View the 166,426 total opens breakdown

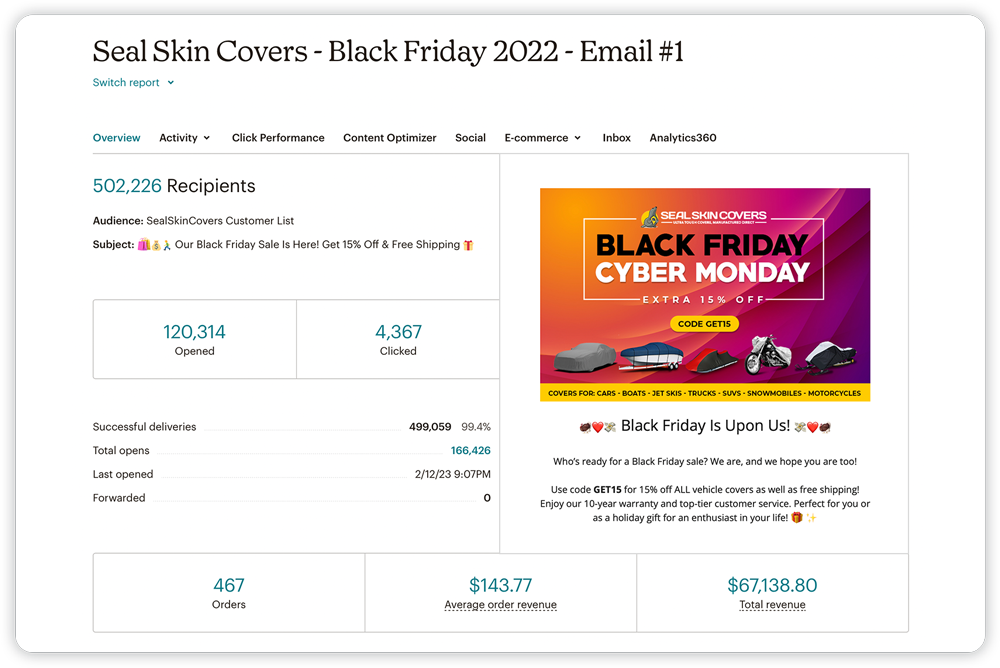(x=470, y=450)
